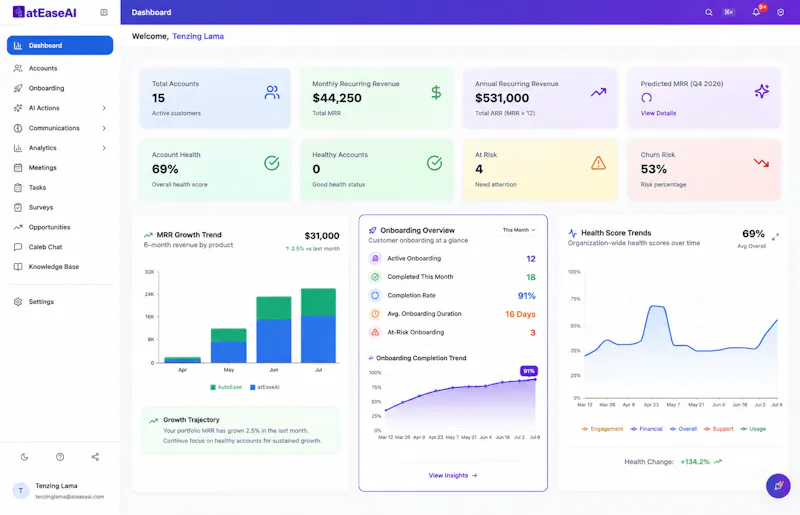Open the notifications bell
The image size is (800, 515).
tap(756, 12)
